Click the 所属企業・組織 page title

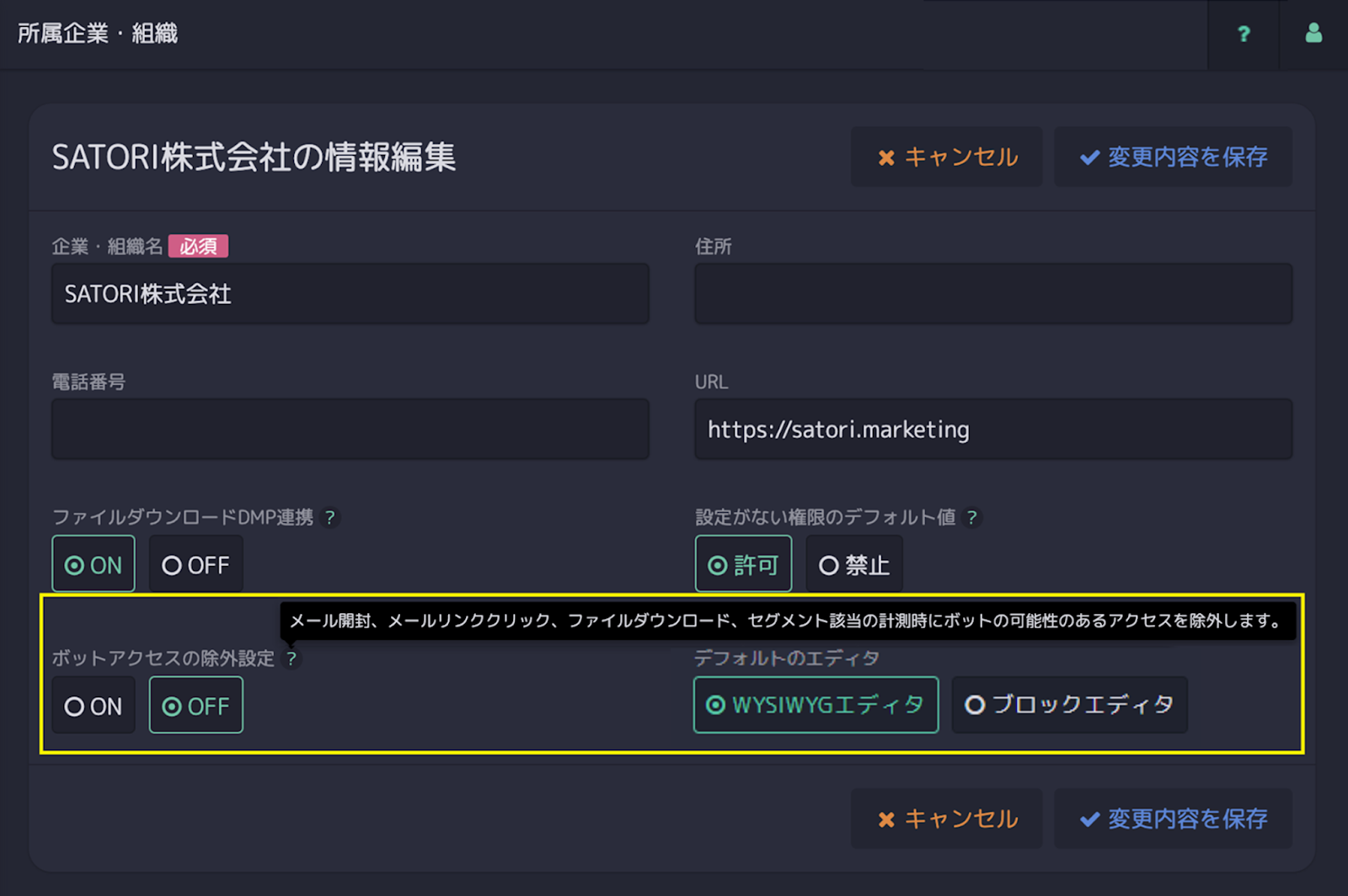click(x=98, y=34)
